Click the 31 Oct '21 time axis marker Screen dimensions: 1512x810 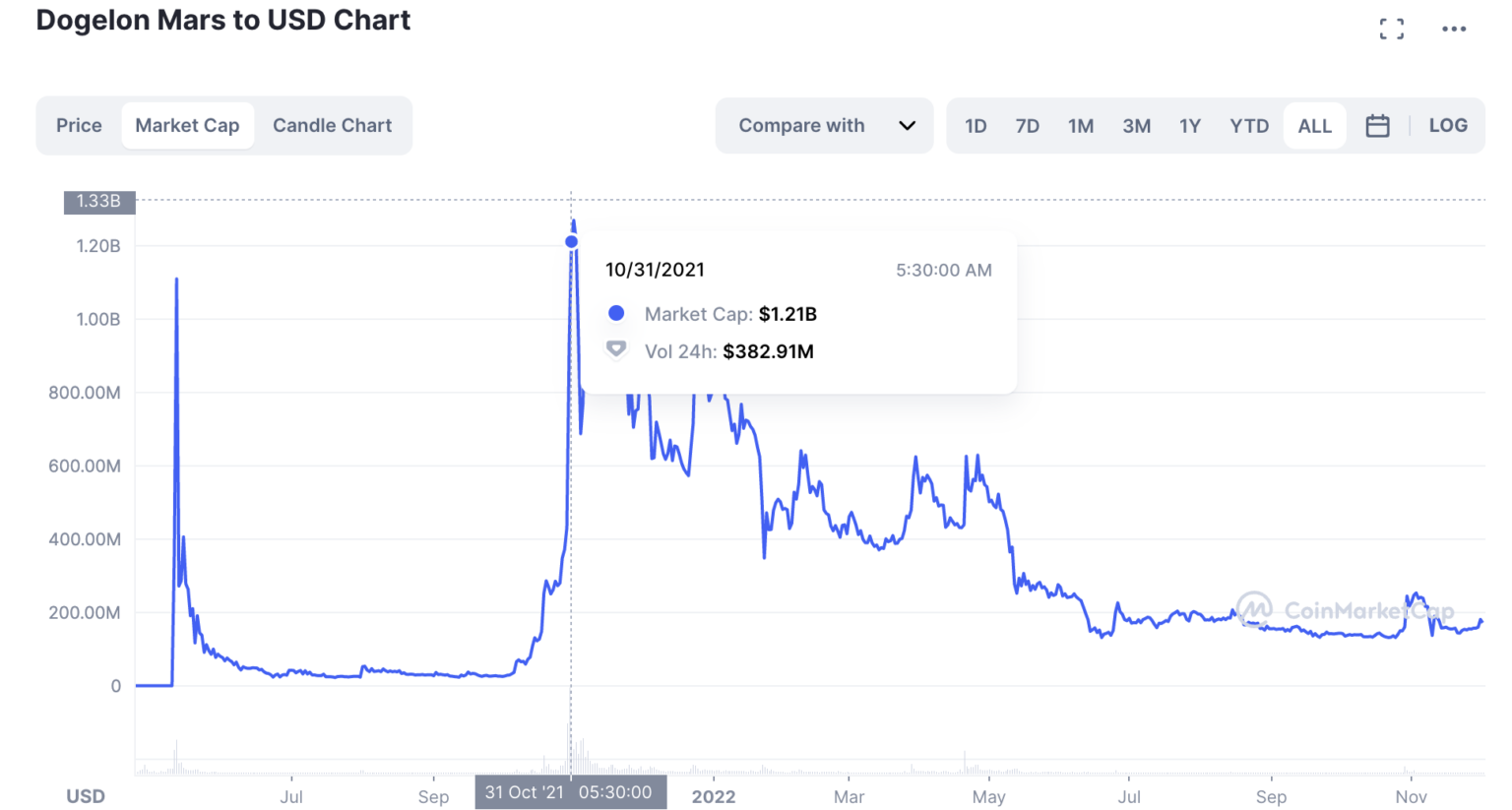pos(570,792)
